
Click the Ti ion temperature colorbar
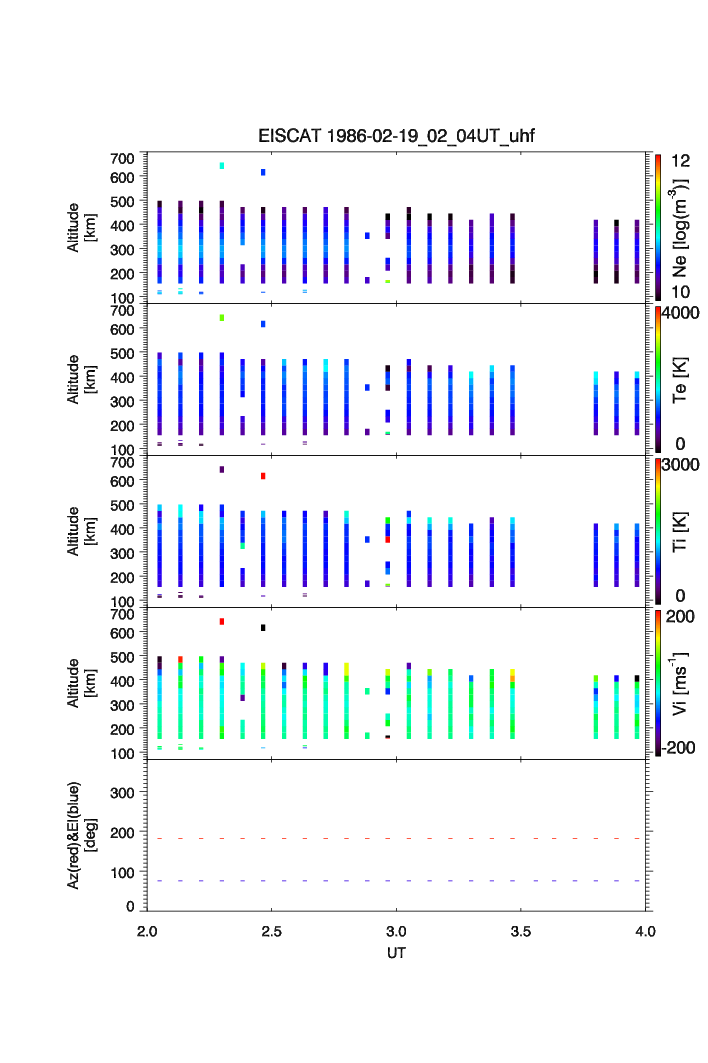(x=658, y=531)
